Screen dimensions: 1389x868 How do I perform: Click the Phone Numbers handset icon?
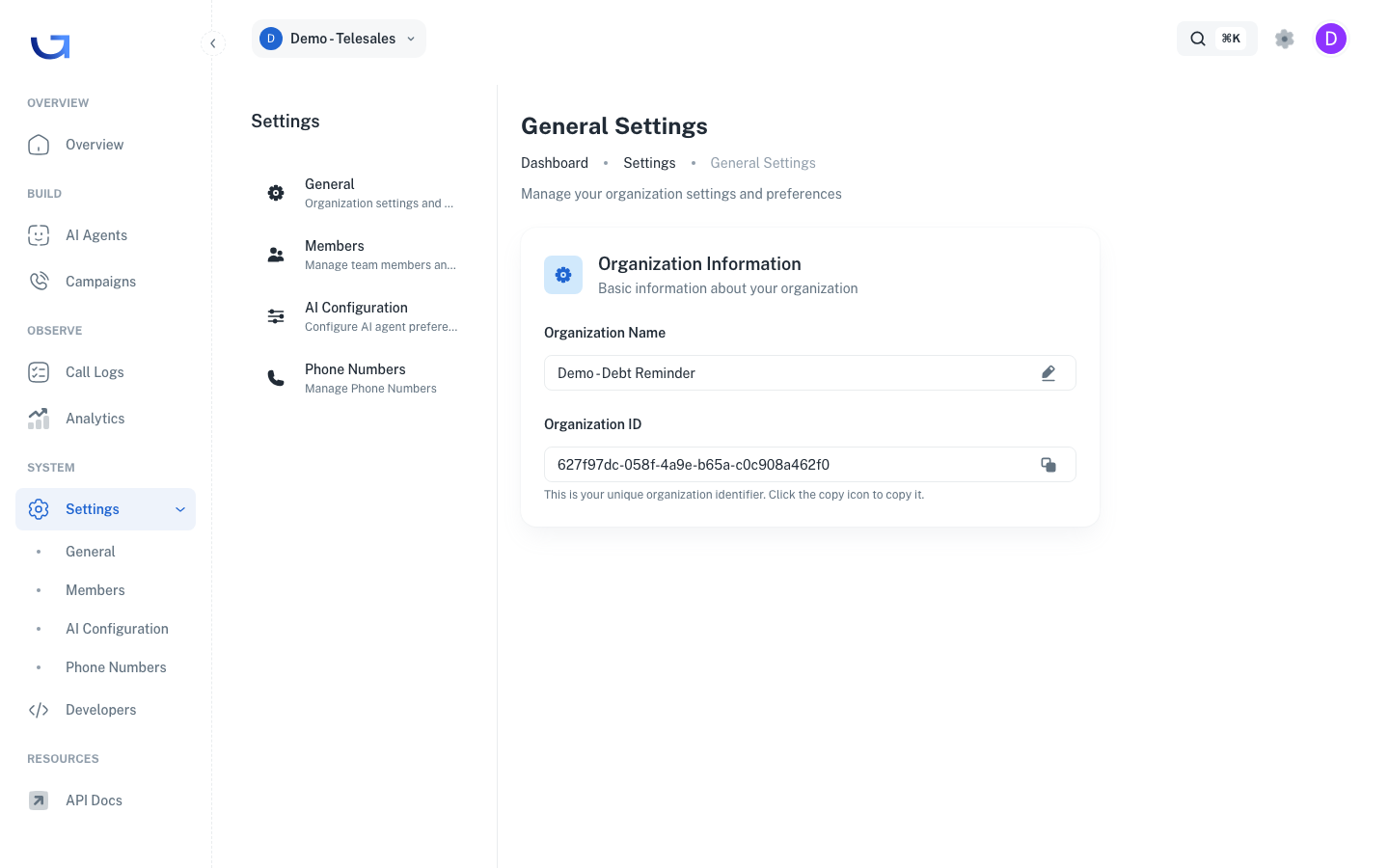(276, 378)
